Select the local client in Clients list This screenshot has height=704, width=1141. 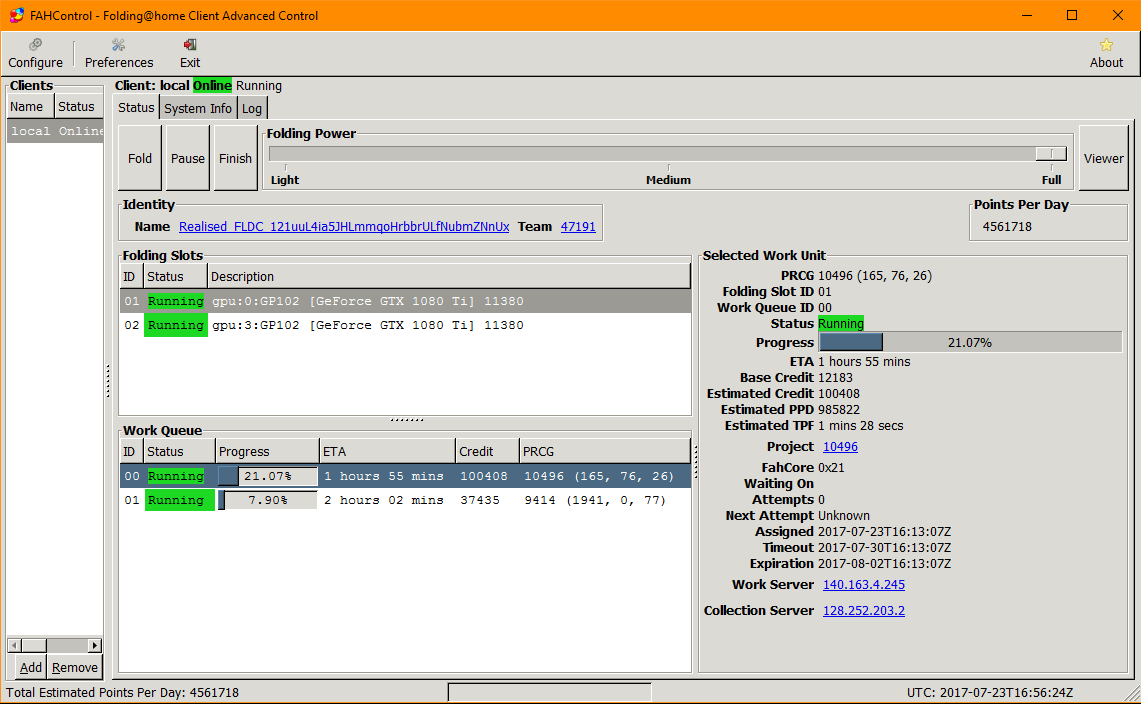(x=55, y=131)
